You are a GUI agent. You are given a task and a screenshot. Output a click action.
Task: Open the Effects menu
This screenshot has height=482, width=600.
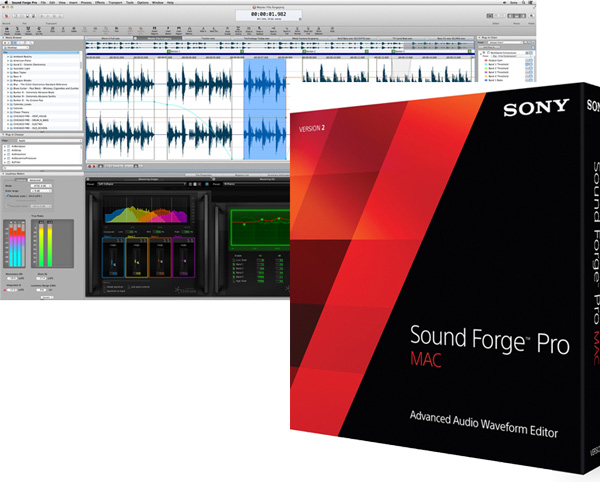pyautogui.click(x=99, y=2)
